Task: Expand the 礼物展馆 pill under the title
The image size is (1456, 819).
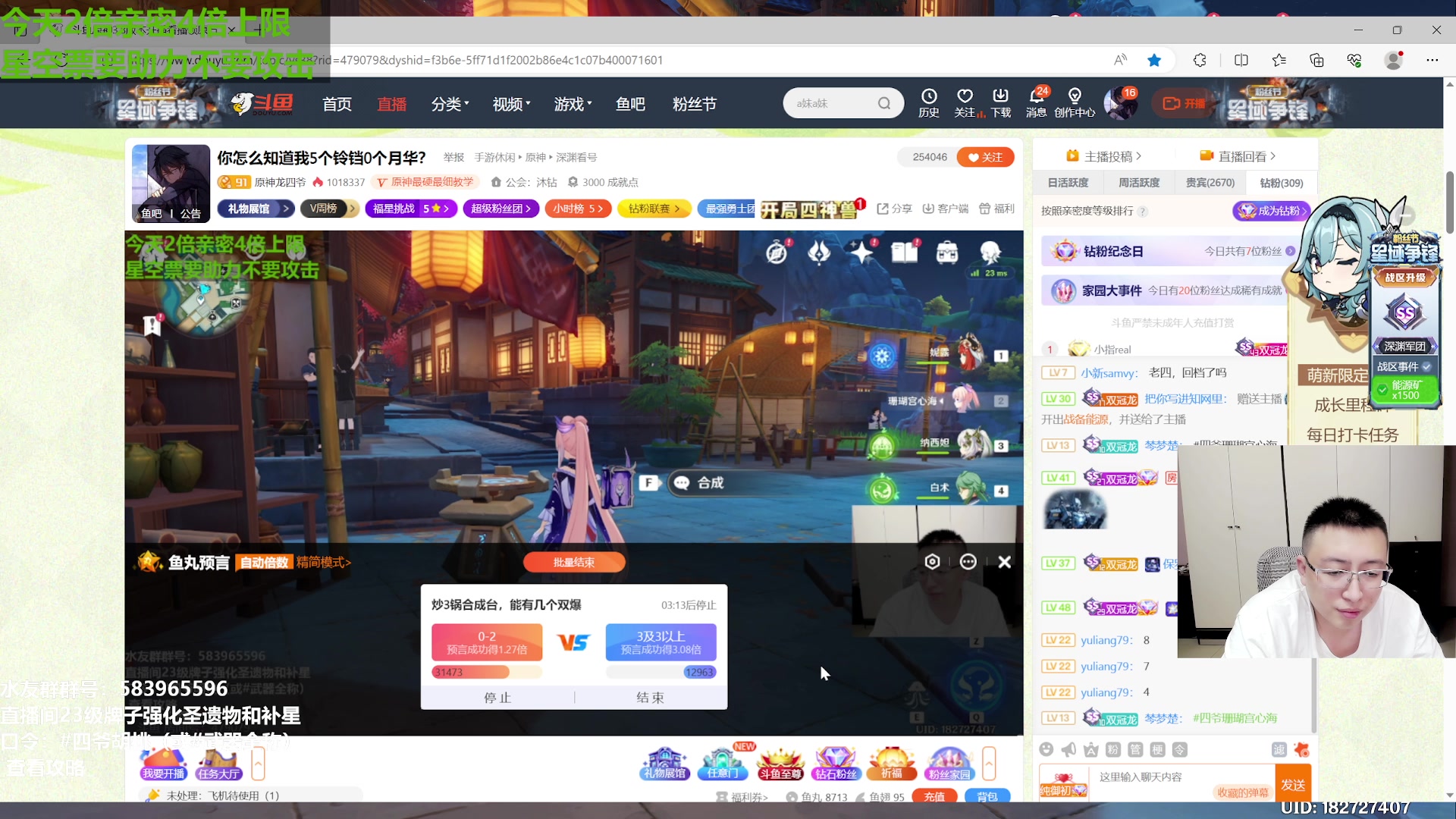Action: click(256, 209)
